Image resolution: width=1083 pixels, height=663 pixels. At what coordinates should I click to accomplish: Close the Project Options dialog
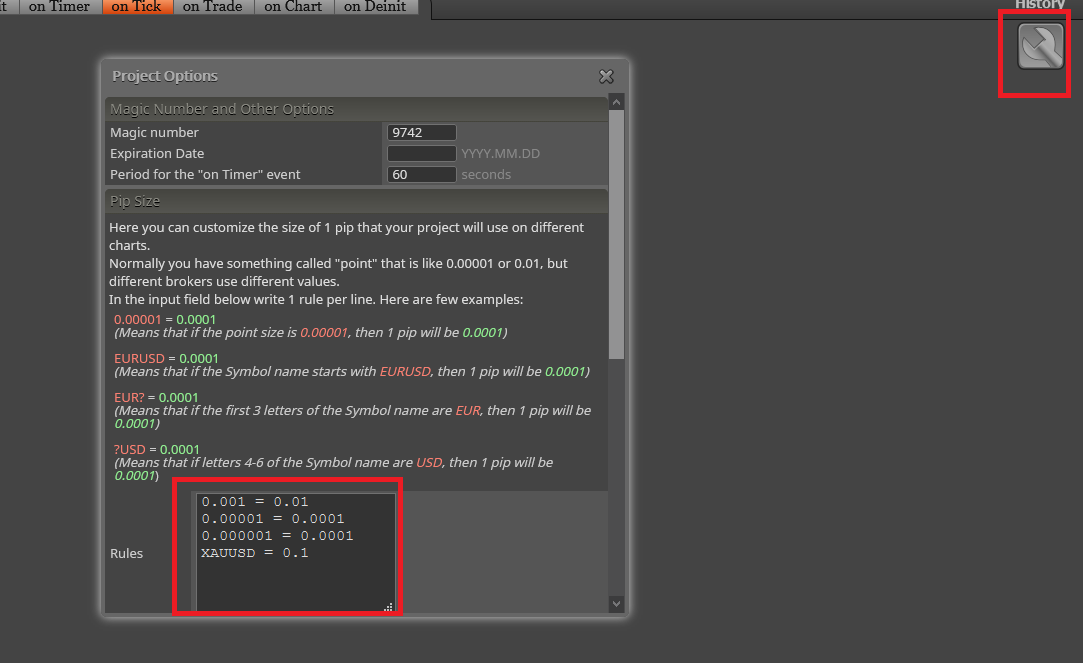click(x=606, y=77)
